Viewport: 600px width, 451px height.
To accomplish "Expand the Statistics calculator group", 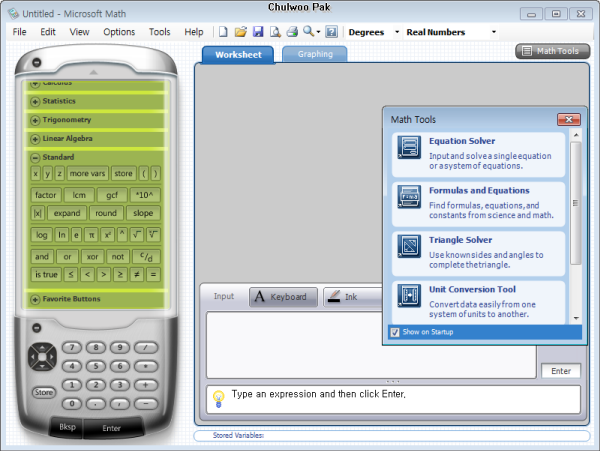I will (x=35, y=101).
